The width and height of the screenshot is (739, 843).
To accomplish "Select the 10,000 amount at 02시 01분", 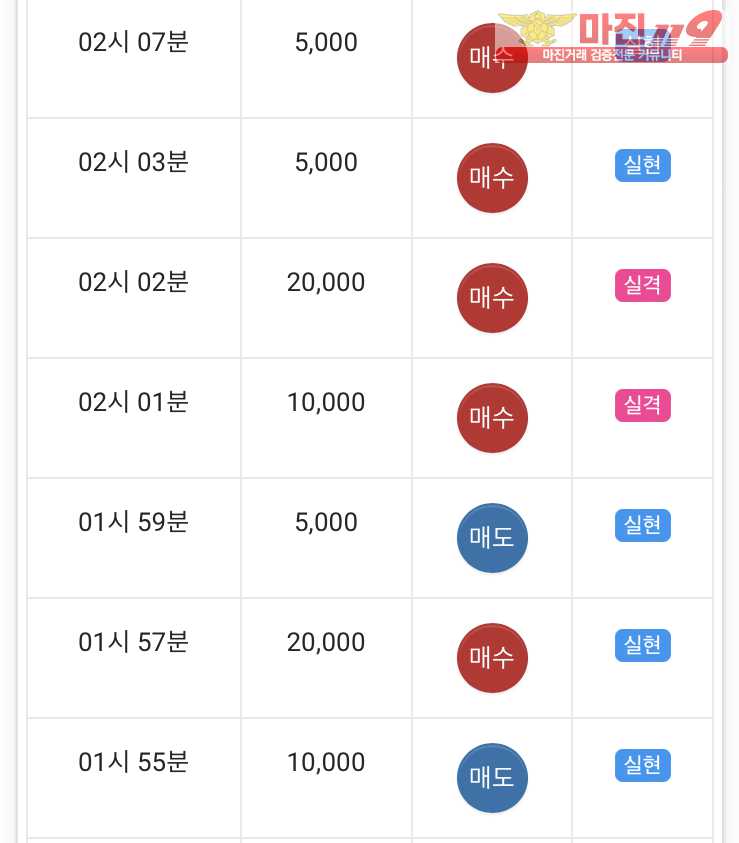I will (326, 403).
